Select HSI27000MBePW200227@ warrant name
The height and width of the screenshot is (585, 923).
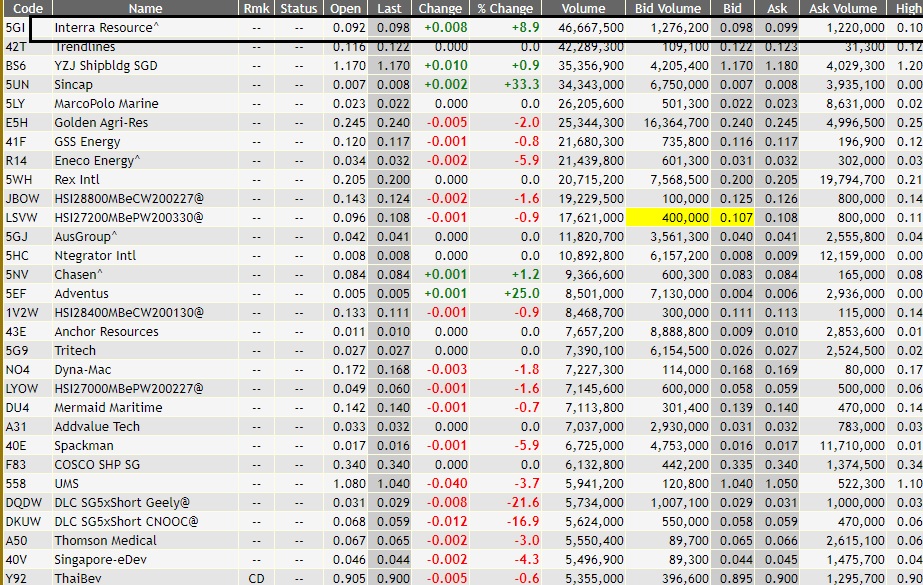(x=129, y=389)
